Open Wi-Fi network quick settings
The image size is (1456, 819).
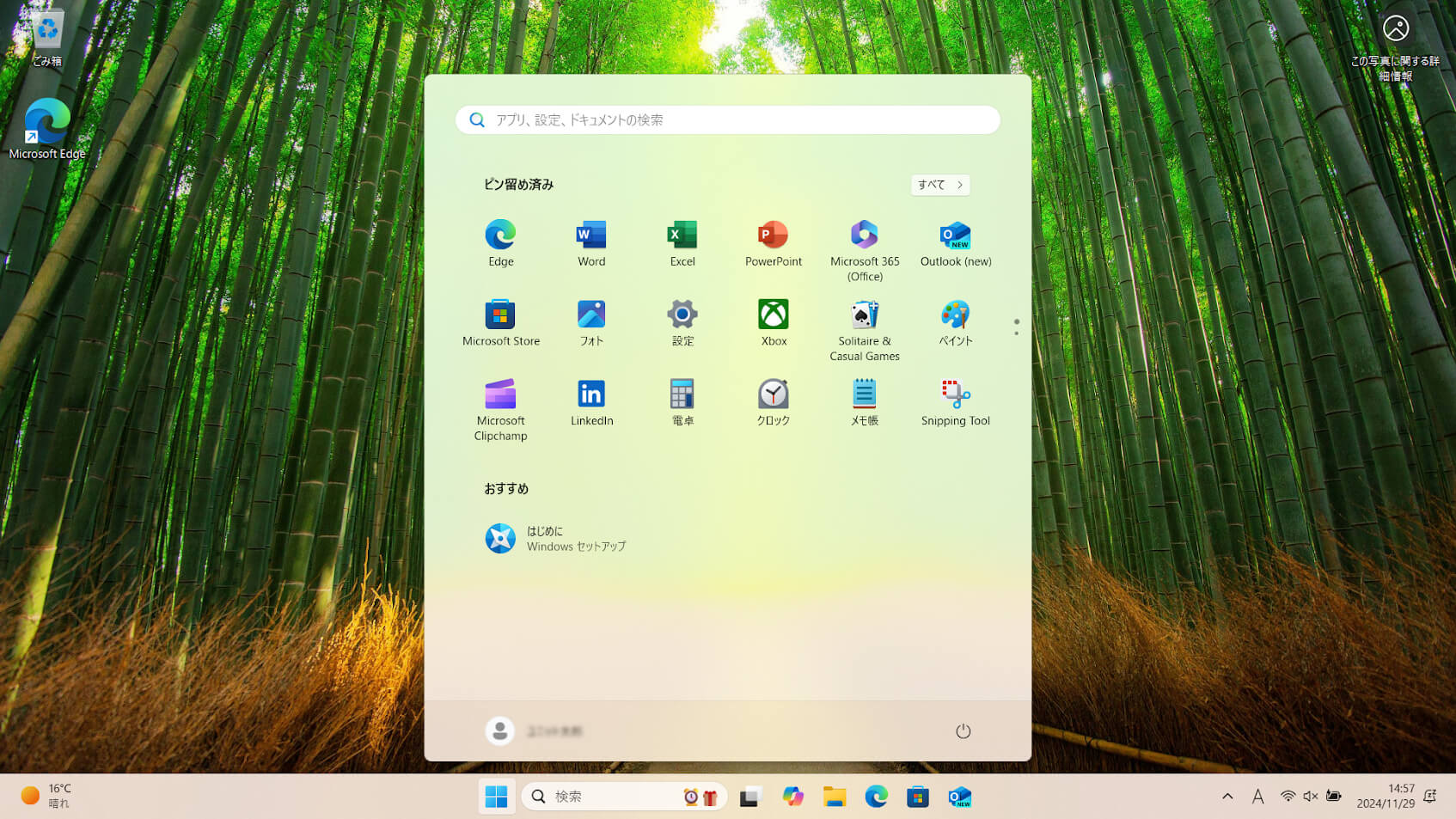tap(1288, 797)
